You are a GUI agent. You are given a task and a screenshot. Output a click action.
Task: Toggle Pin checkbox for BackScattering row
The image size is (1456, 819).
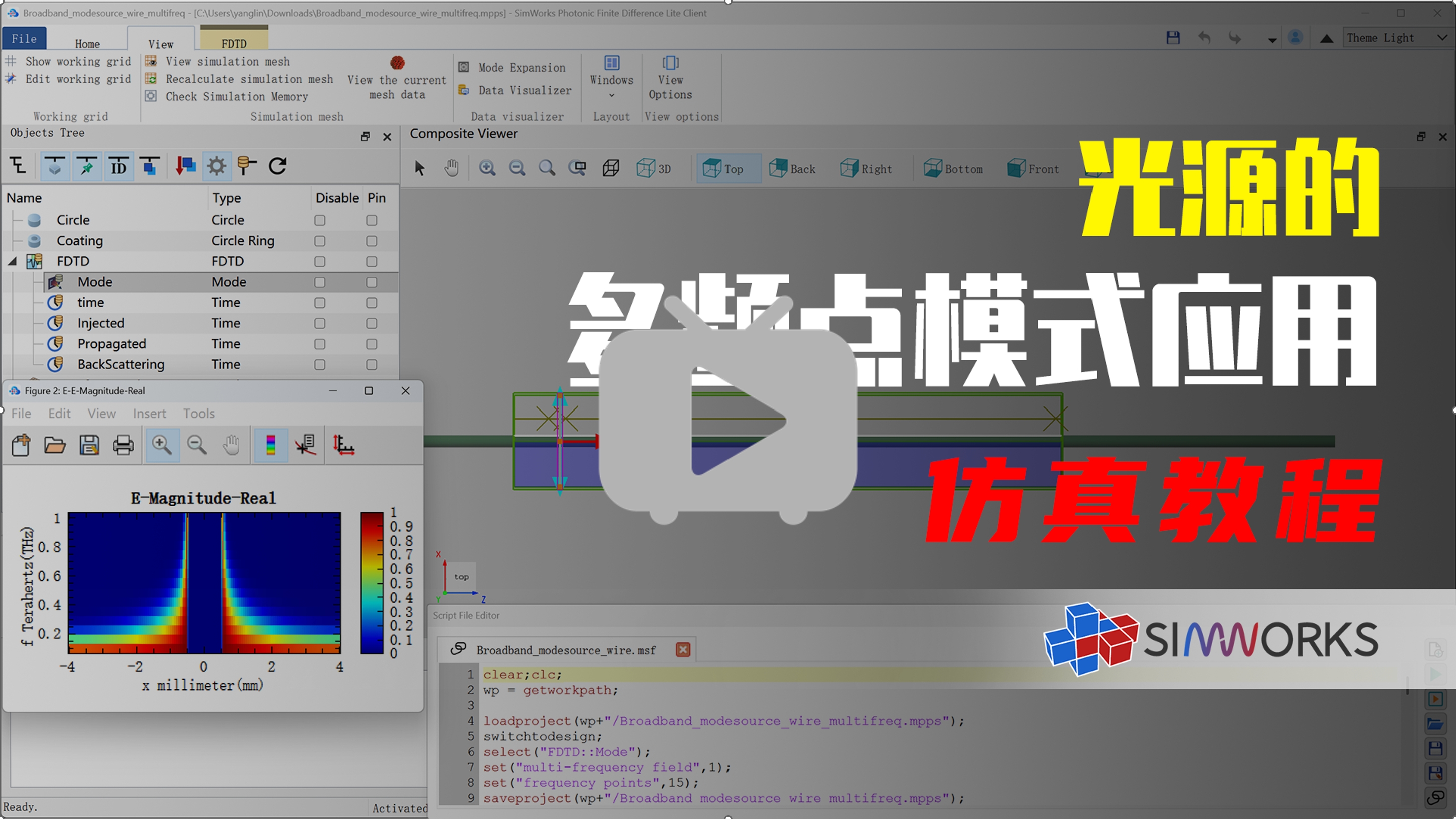(x=372, y=365)
